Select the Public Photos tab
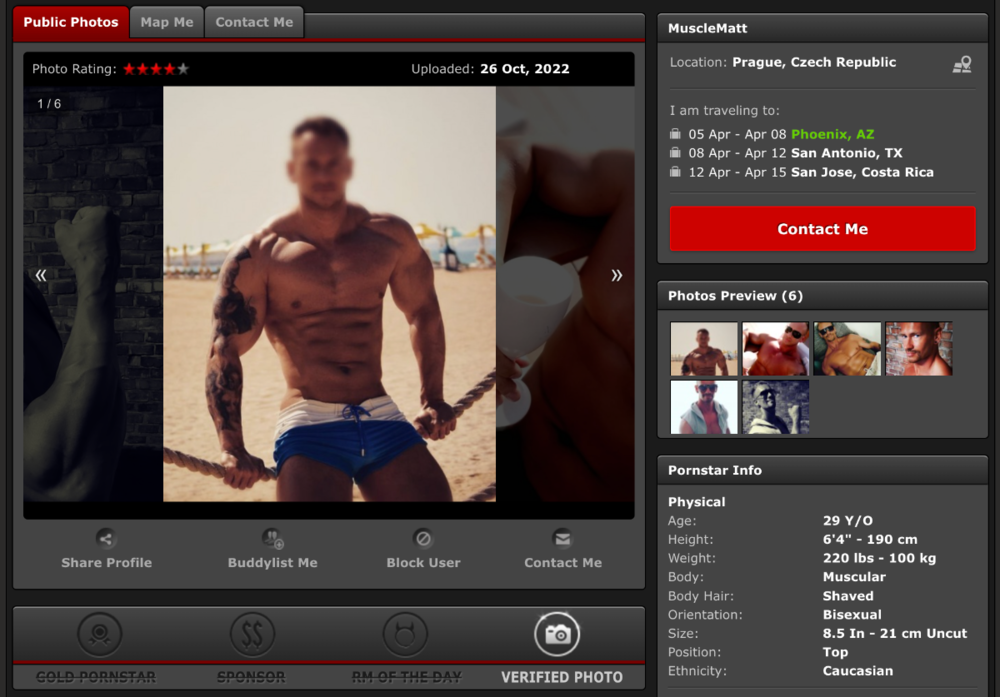1000x697 pixels. pyautogui.click(x=71, y=22)
